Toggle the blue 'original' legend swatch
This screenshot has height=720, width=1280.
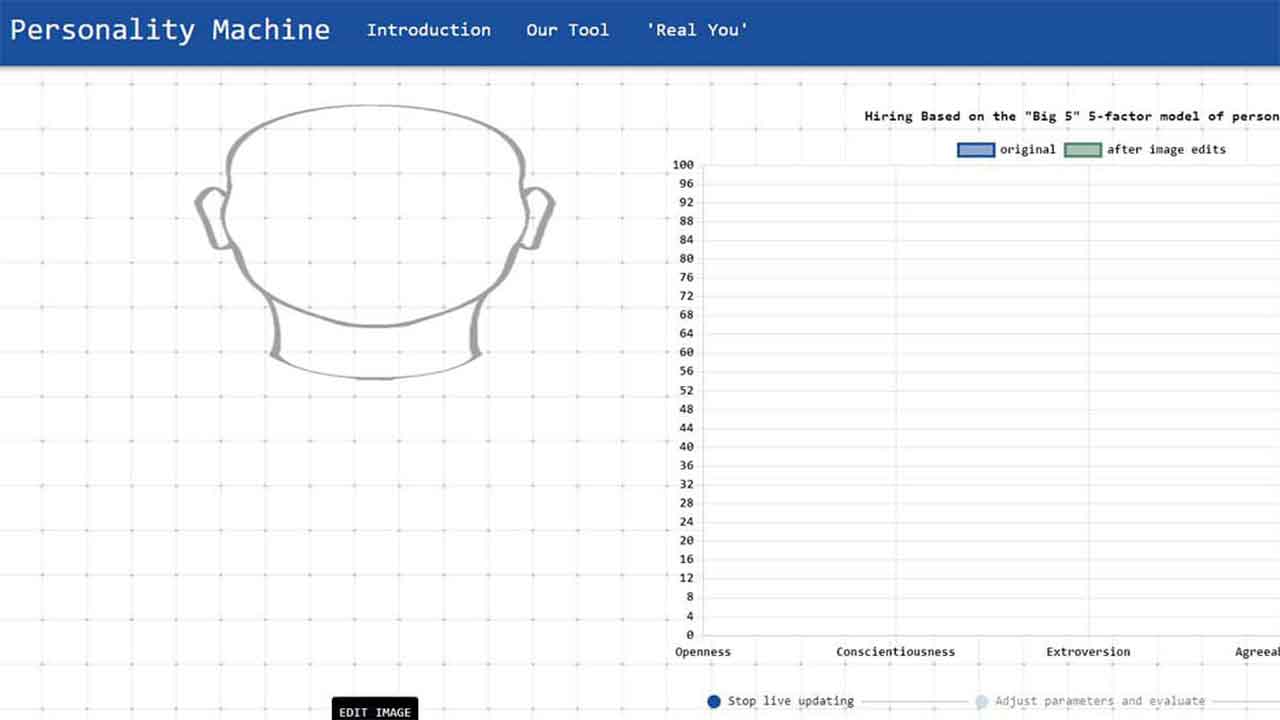[975, 150]
